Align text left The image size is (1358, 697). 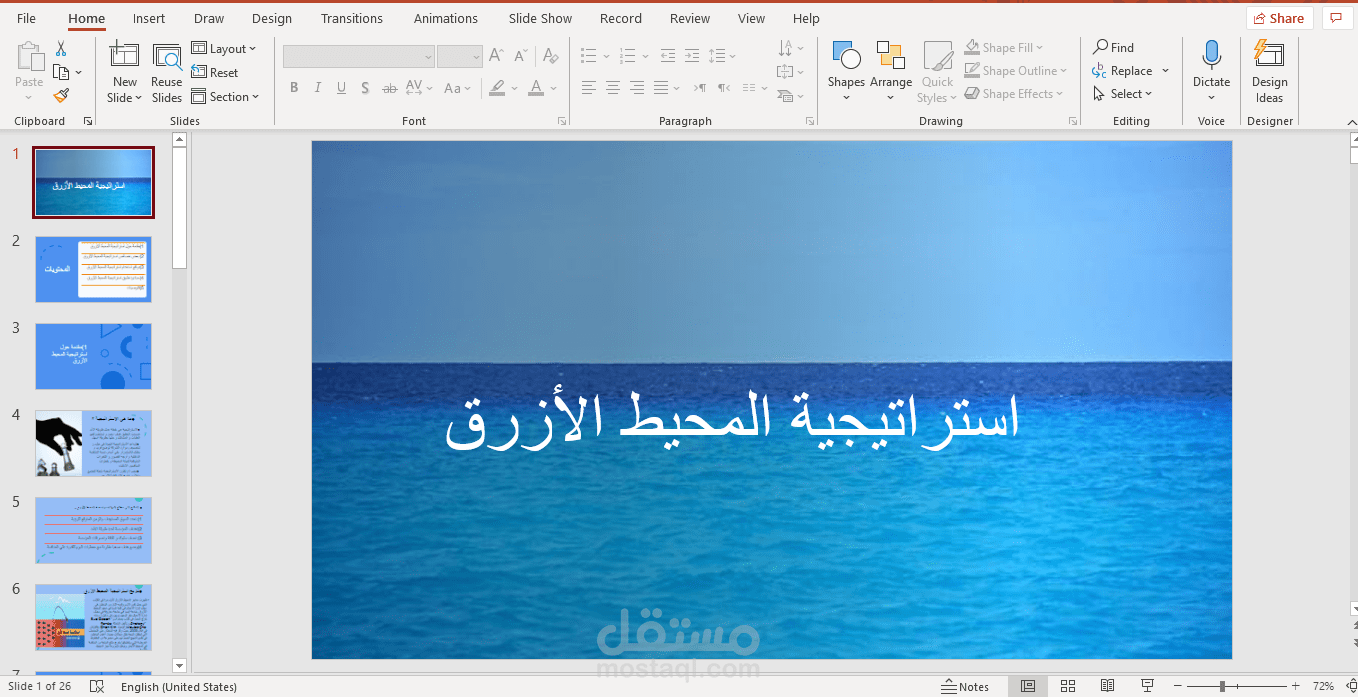[589, 88]
